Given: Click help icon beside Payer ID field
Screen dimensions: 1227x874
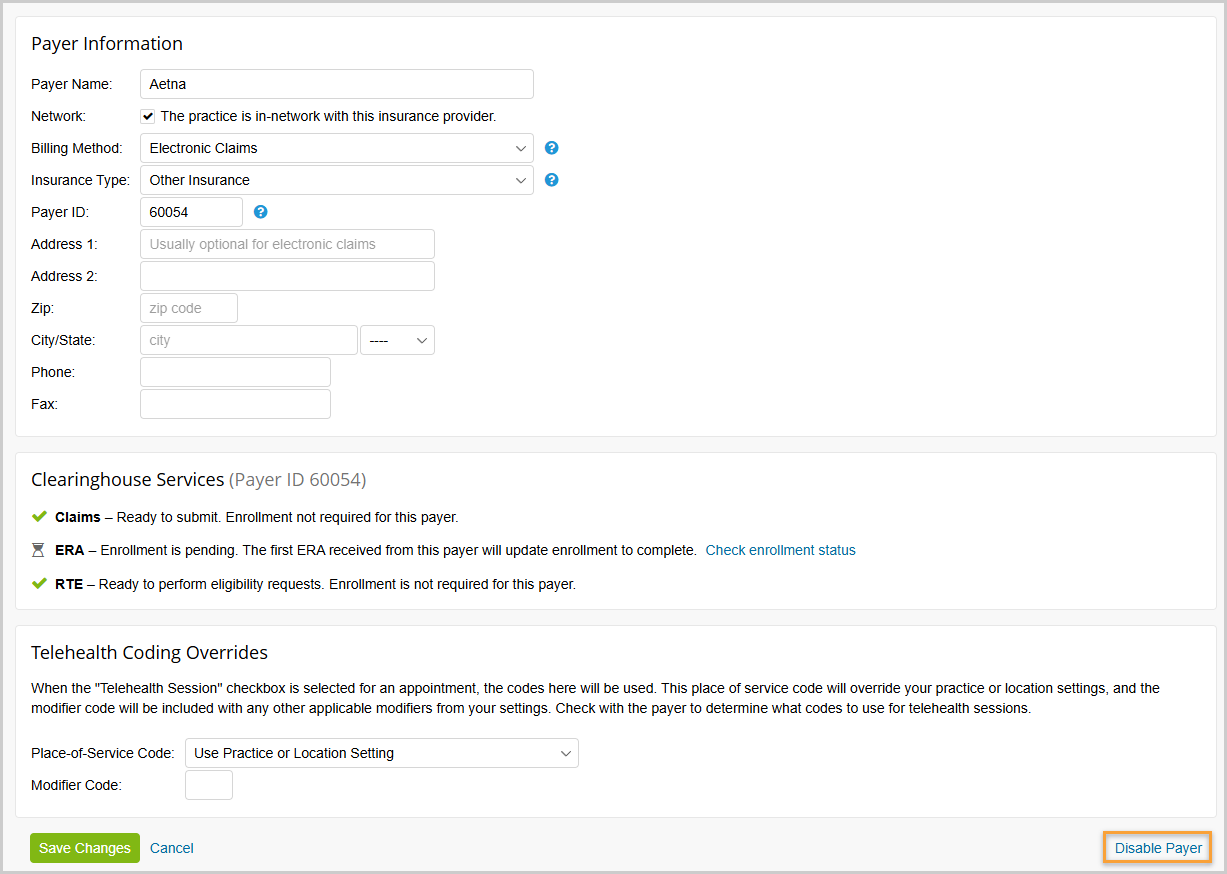Looking at the screenshot, I should tap(261, 212).
